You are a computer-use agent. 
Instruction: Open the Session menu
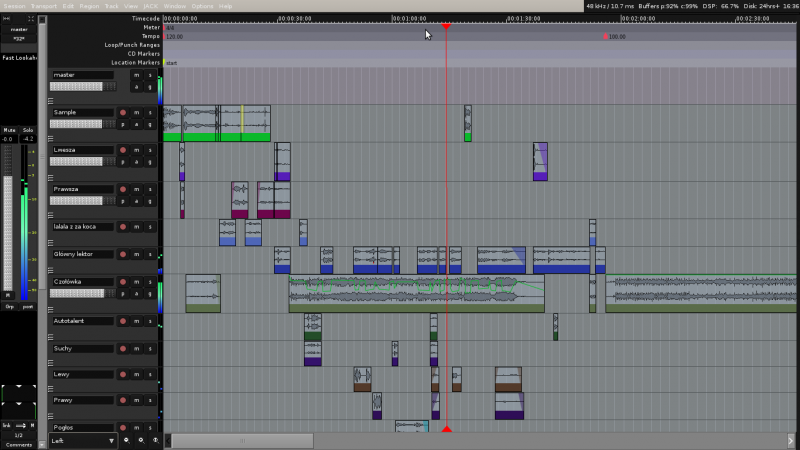(x=14, y=6)
